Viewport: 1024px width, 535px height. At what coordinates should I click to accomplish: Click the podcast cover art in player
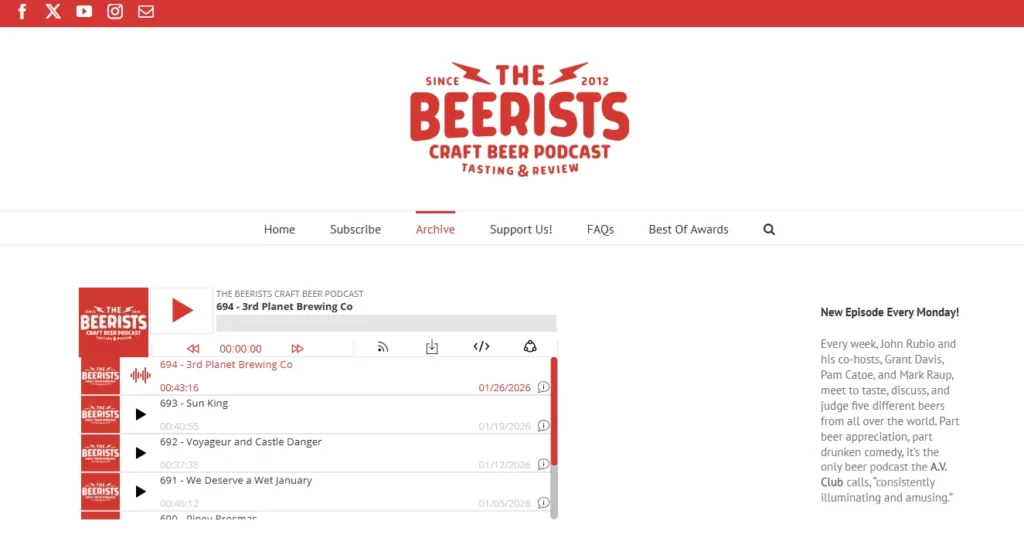[x=114, y=322]
